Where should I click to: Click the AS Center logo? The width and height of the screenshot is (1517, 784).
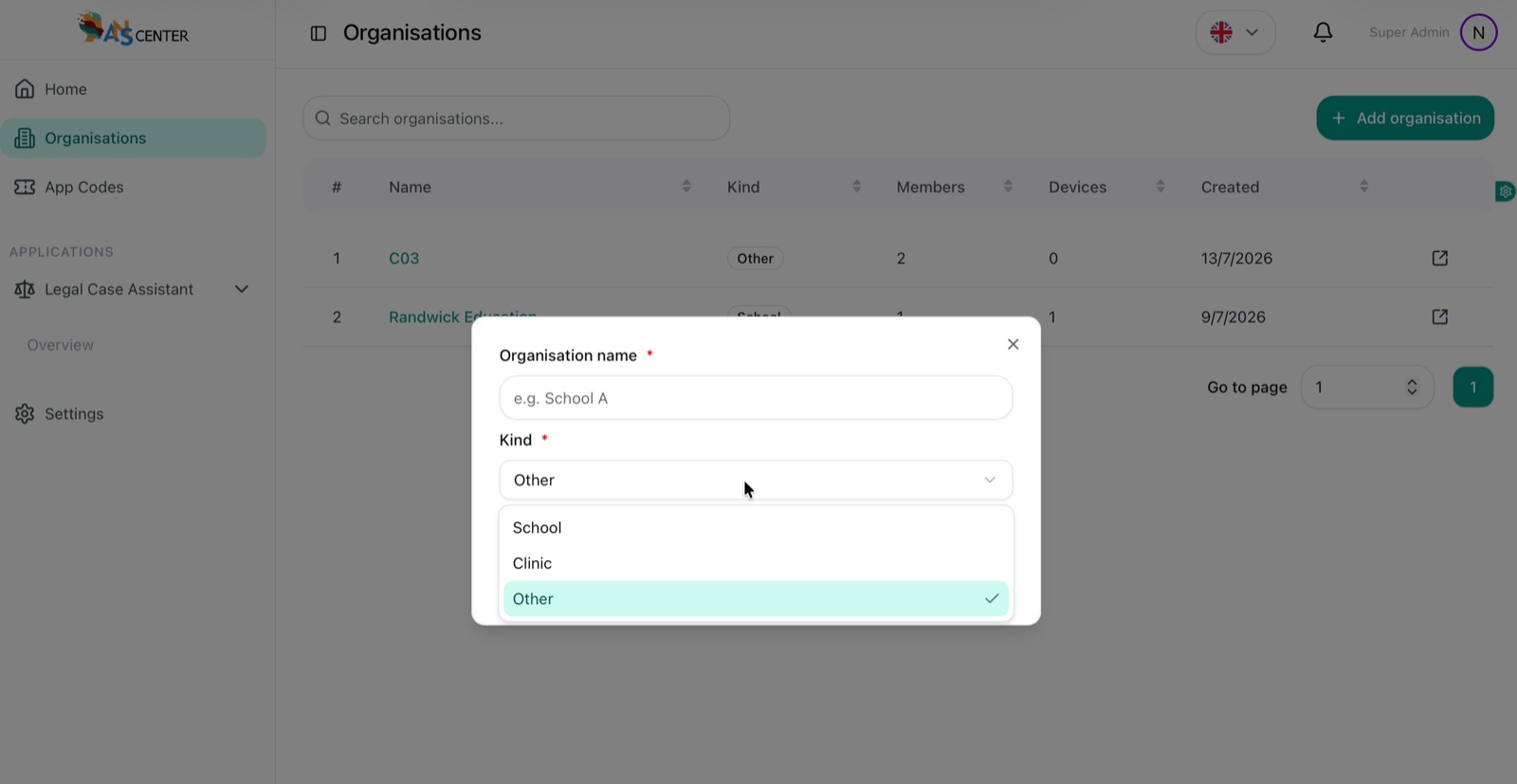tap(133, 29)
